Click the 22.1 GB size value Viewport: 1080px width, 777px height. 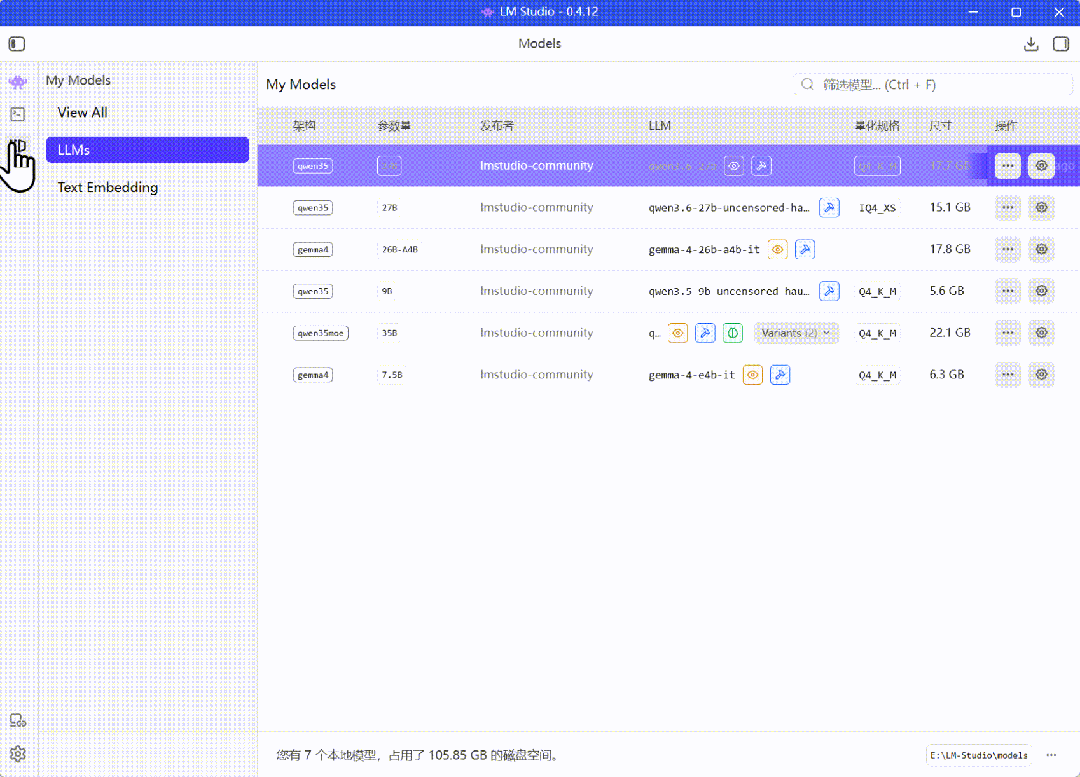(950, 333)
